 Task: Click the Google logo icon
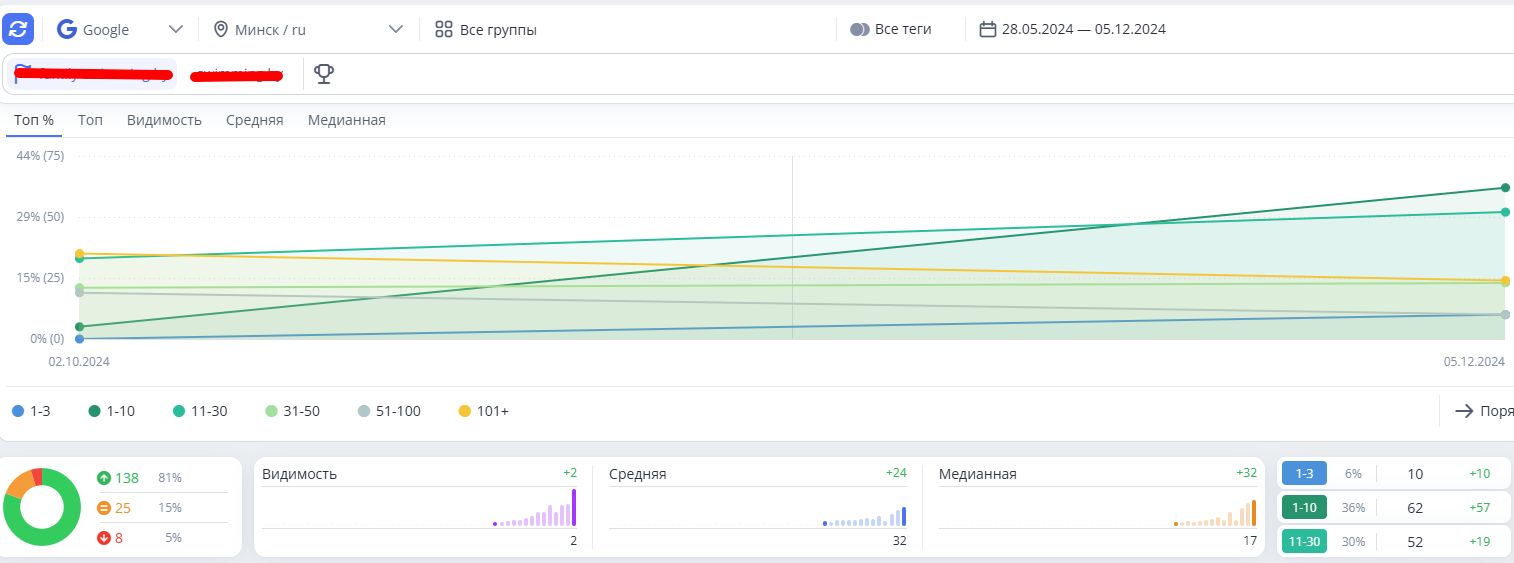67,29
